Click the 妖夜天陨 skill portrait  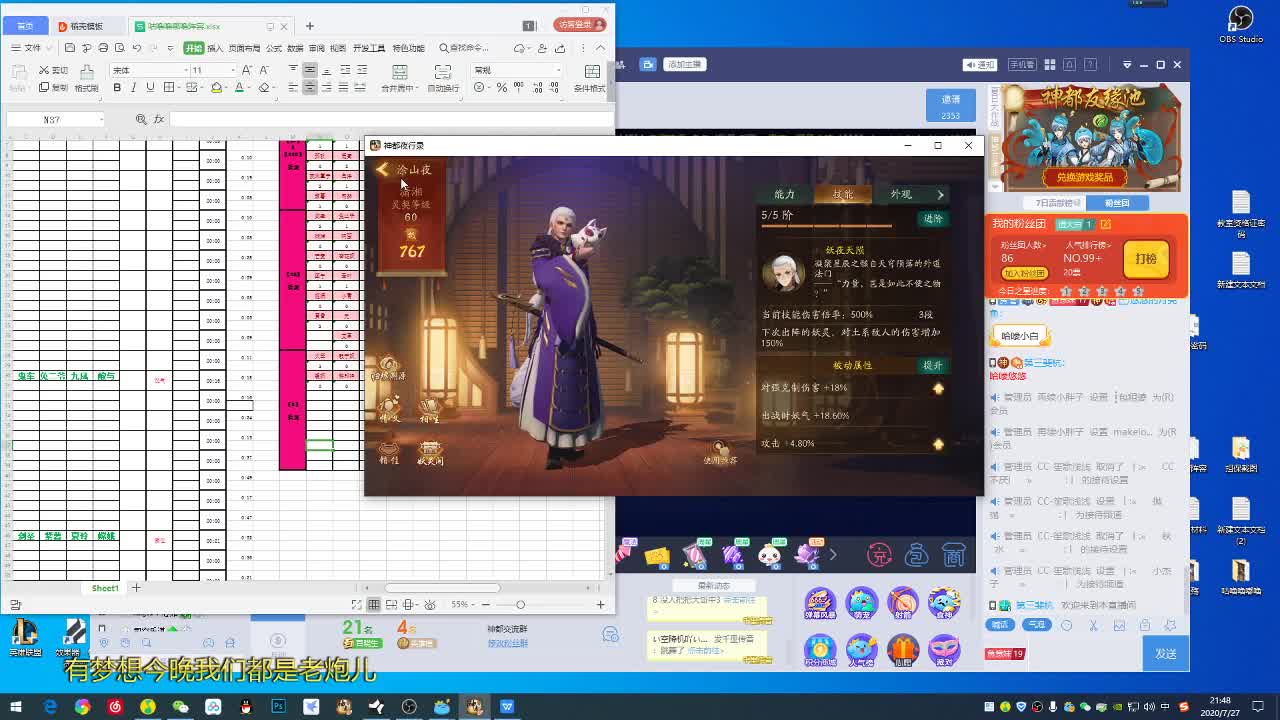tap(783, 273)
